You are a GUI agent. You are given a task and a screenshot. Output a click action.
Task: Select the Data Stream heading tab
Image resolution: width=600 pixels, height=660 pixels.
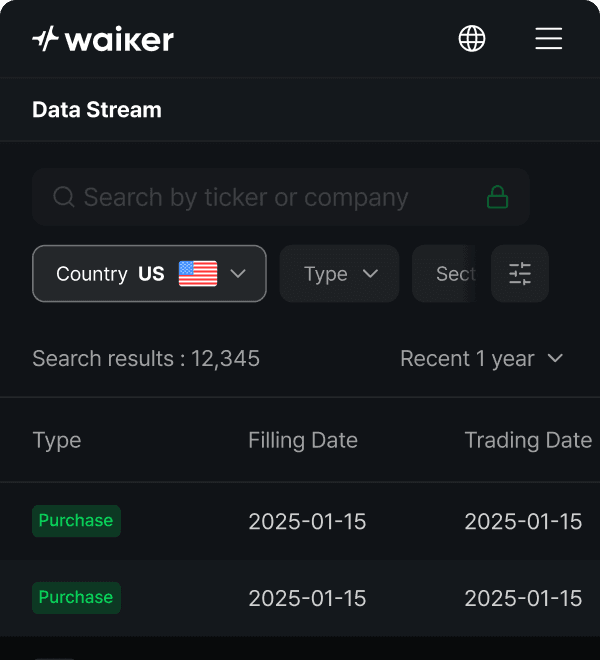tap(97, 110)
